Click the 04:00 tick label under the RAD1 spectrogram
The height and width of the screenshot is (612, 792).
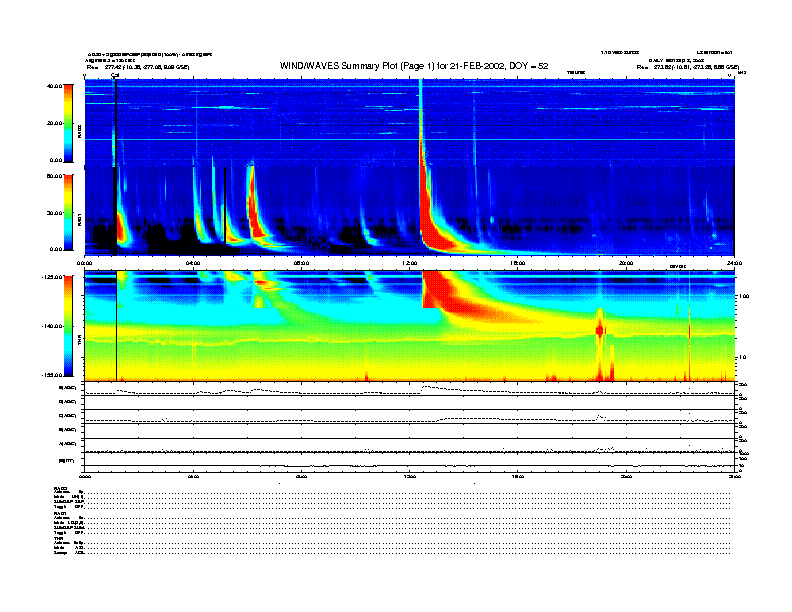[x=193, y=263]
